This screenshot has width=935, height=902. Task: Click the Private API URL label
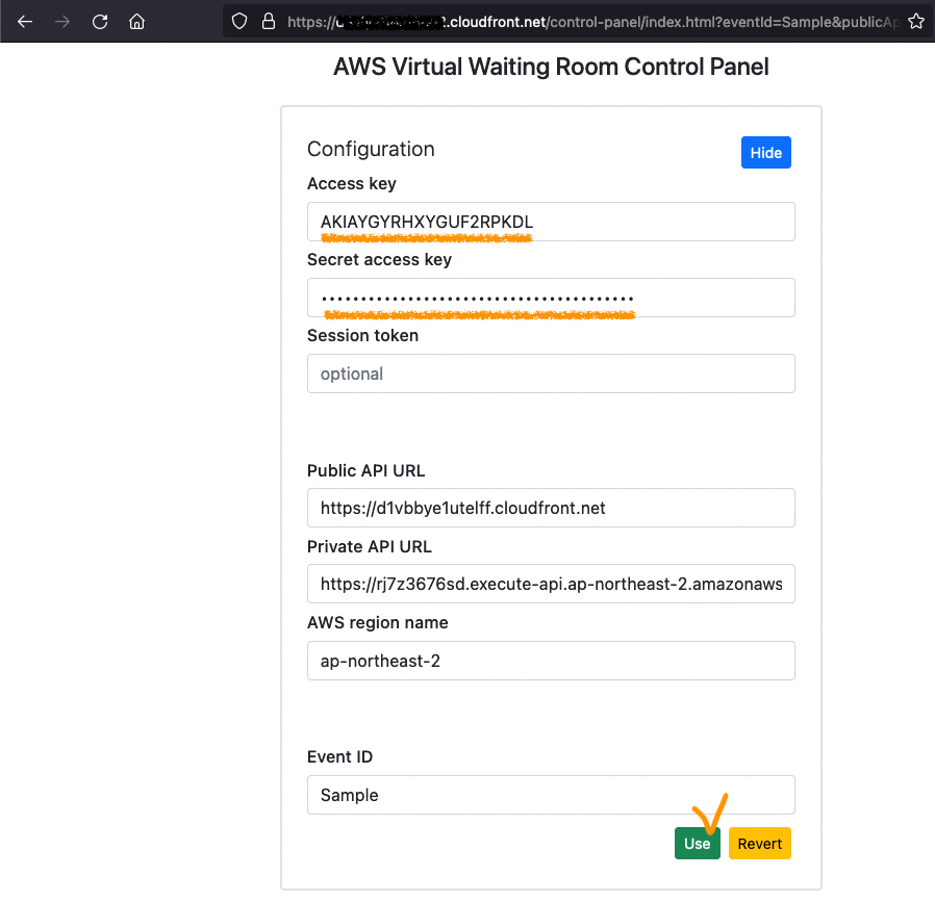coord(369,547)
